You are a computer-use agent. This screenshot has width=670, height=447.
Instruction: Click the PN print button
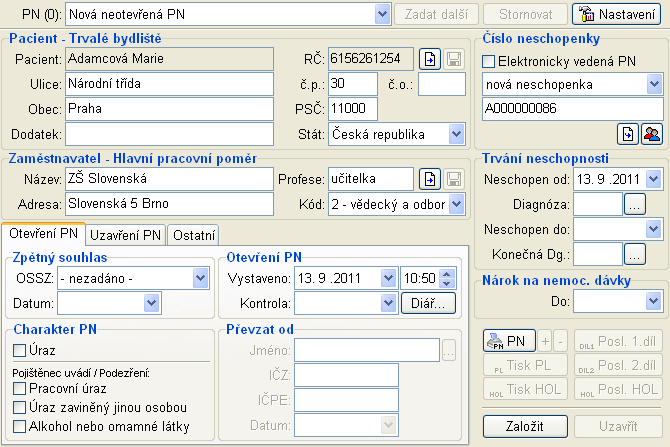[x=509, y=341]
